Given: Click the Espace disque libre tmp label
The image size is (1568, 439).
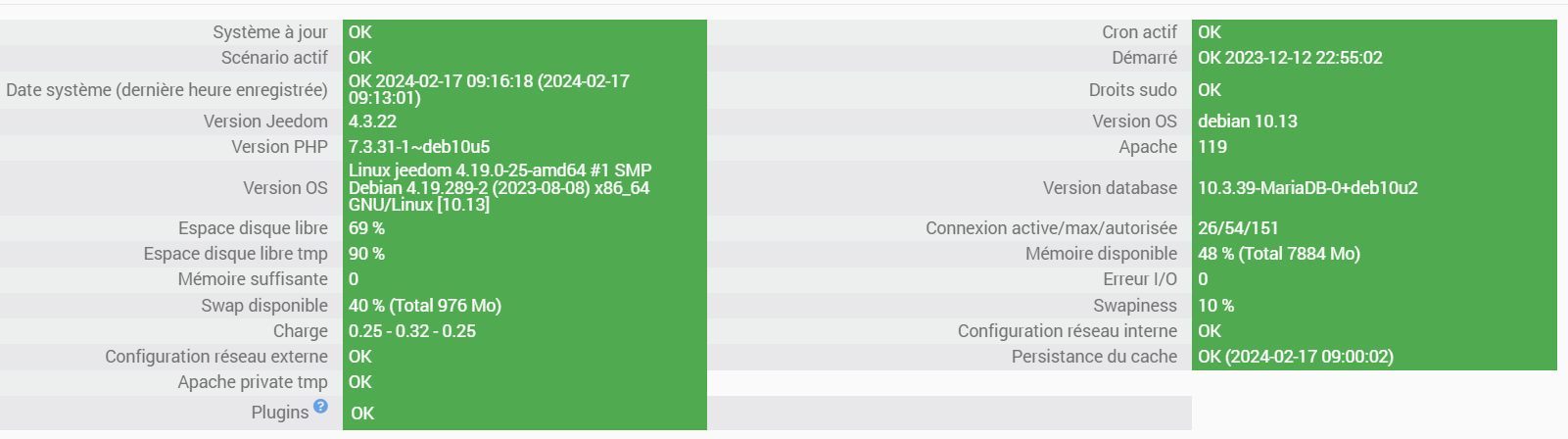Looking at the screenshot, I should click(235, 254).
